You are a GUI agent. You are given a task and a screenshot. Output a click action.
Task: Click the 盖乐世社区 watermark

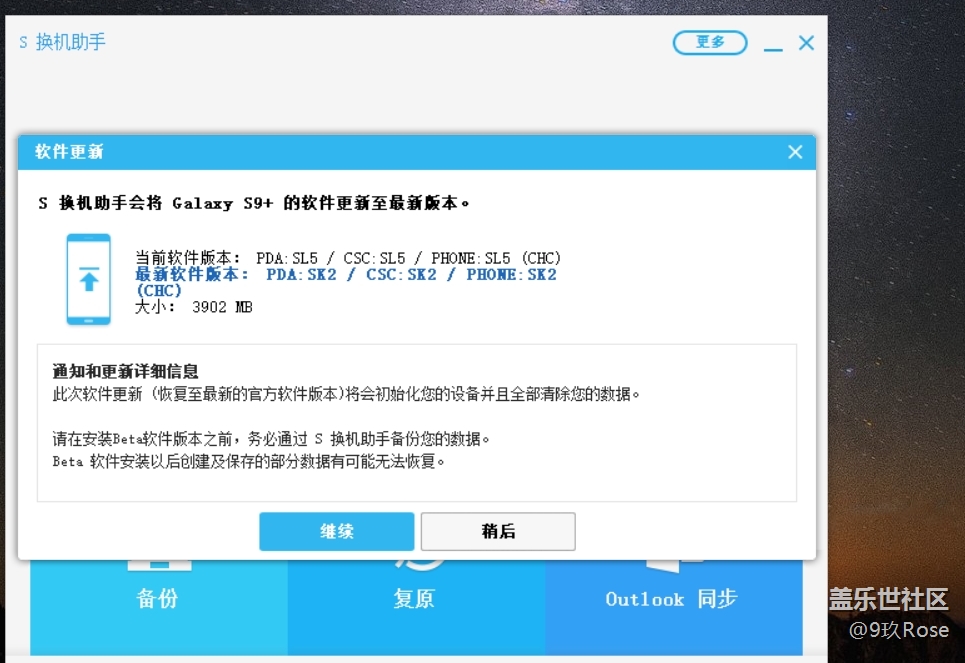tap(888, 599)
